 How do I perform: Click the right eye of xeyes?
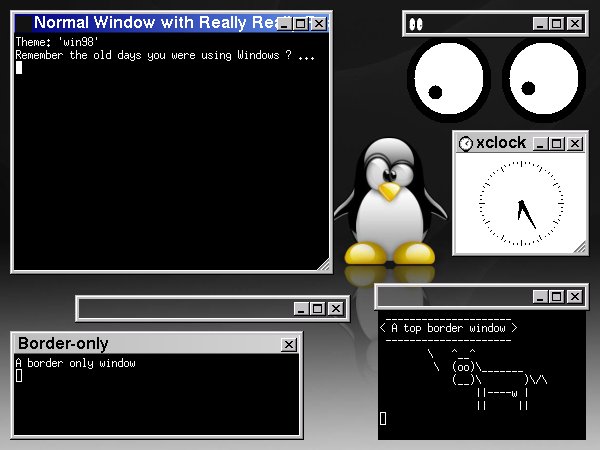coord(544,79)
